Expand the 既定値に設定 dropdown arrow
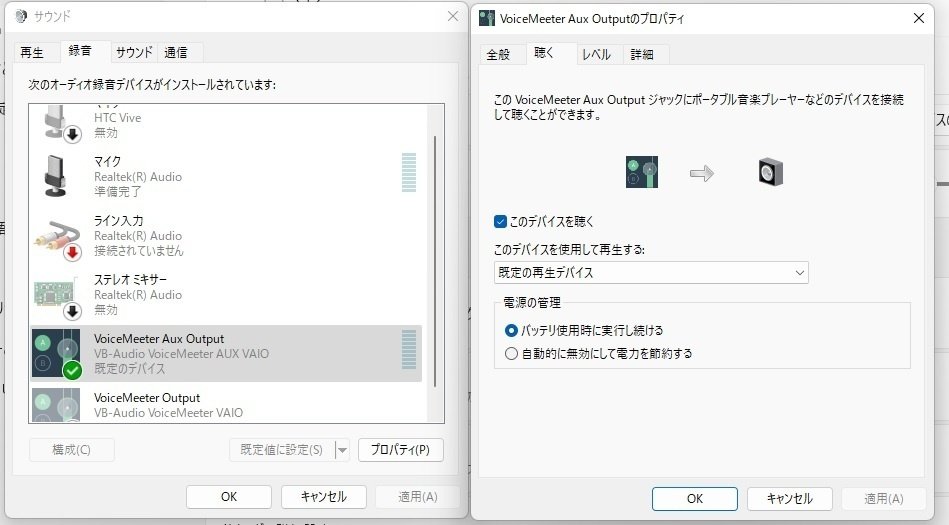The width and height of the screenshot is (949, 525). [342, 450]
